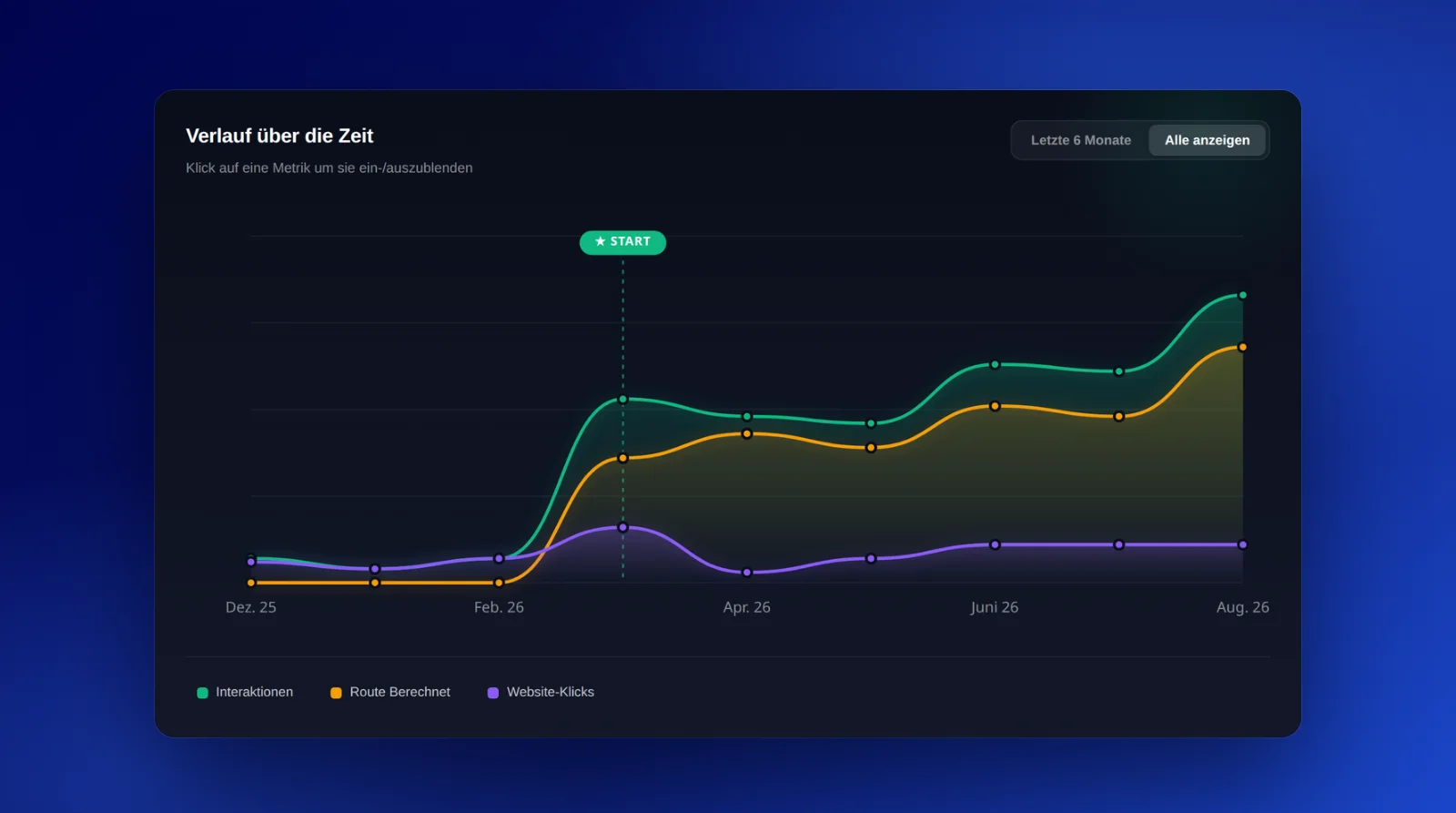Select purple point at Feb. 26
Viewport: 1456px width, 813px height.
point(499,558)
